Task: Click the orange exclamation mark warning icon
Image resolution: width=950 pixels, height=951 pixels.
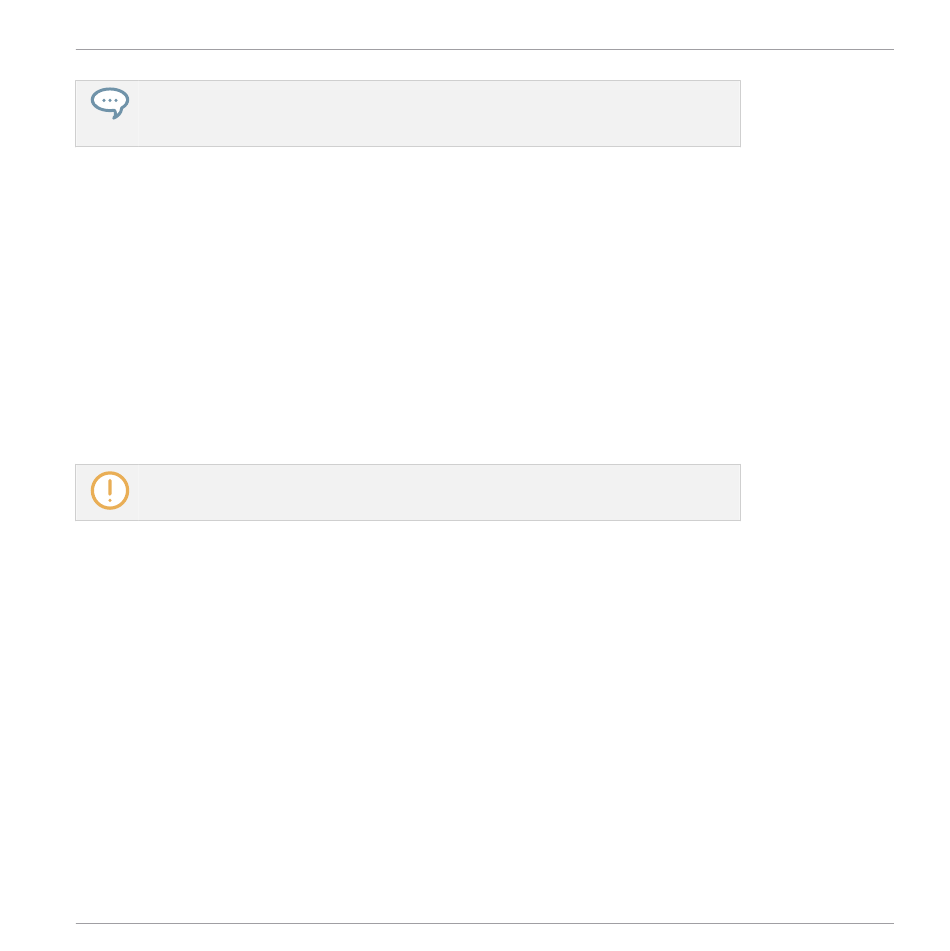Action: click(x=110, y=490)
